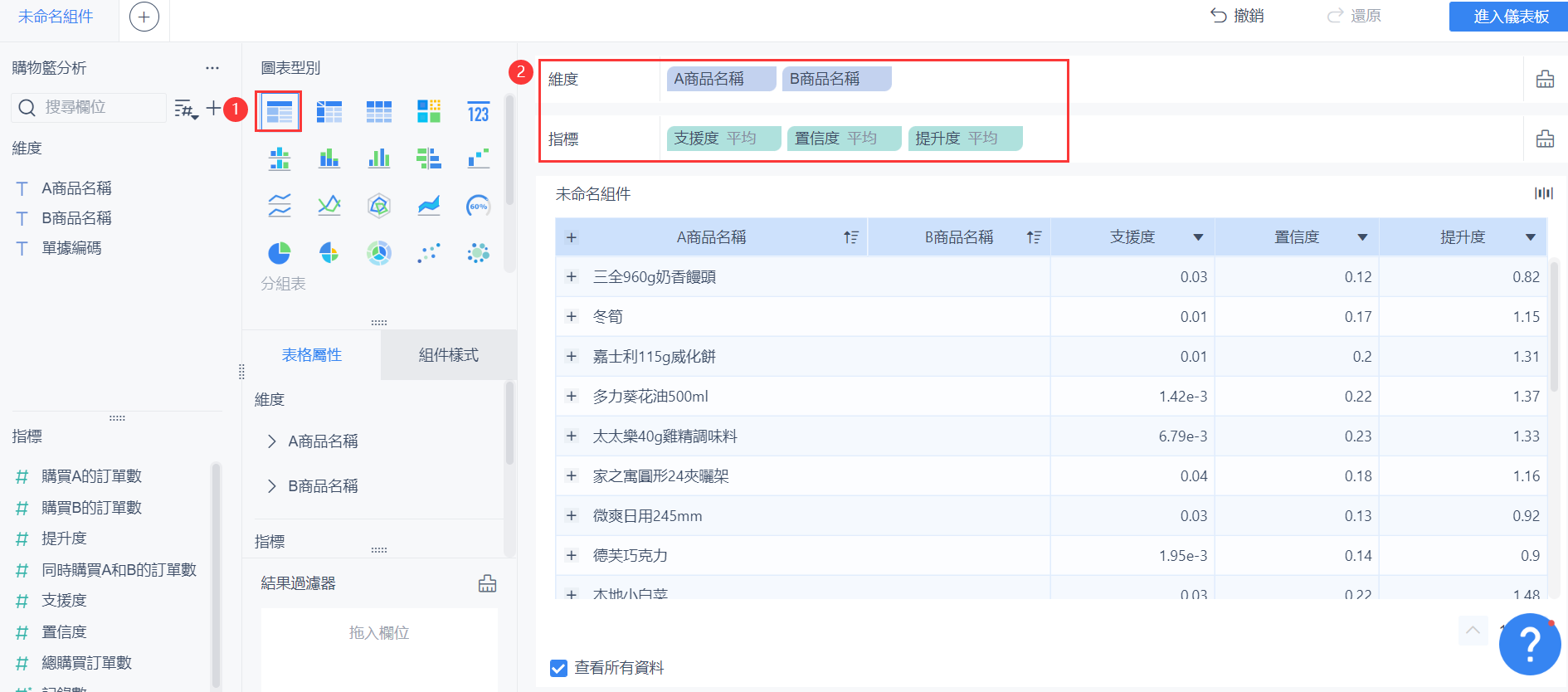1568x692 pixels.
Task: Open filter icon beside the dimension row
Action: [1545, 79]
